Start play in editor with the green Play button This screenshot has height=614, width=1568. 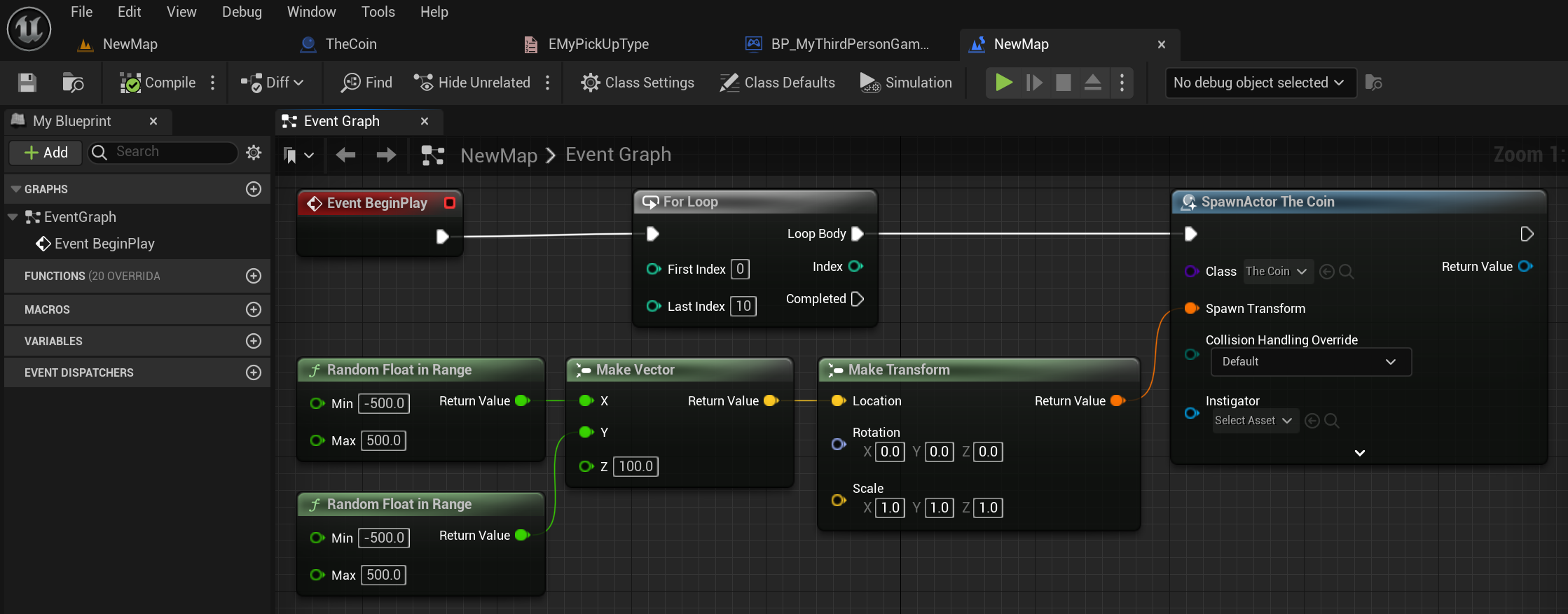1004,83
